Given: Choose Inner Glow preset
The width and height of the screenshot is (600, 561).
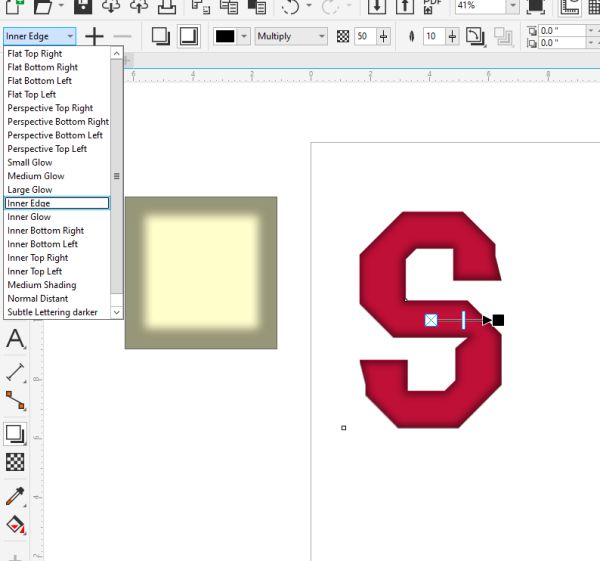Looking at the screenshot, I should tap(57, 217).
